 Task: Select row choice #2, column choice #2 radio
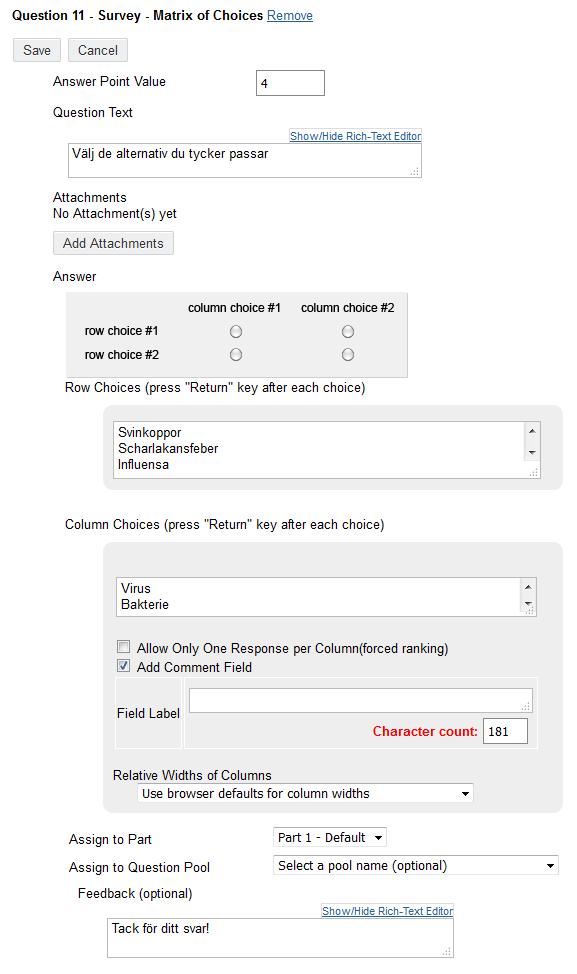pyautogui.click(x=348, y=355)
